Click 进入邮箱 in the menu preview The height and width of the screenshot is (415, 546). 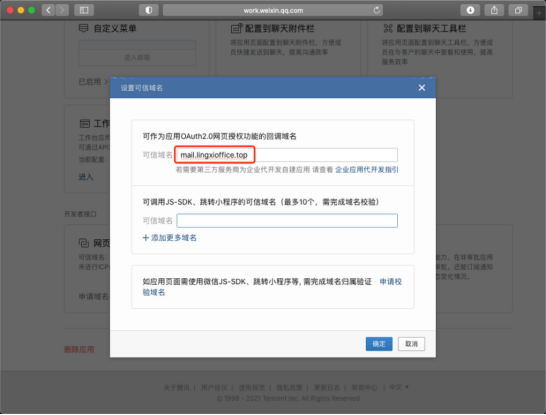pos(137,57)
